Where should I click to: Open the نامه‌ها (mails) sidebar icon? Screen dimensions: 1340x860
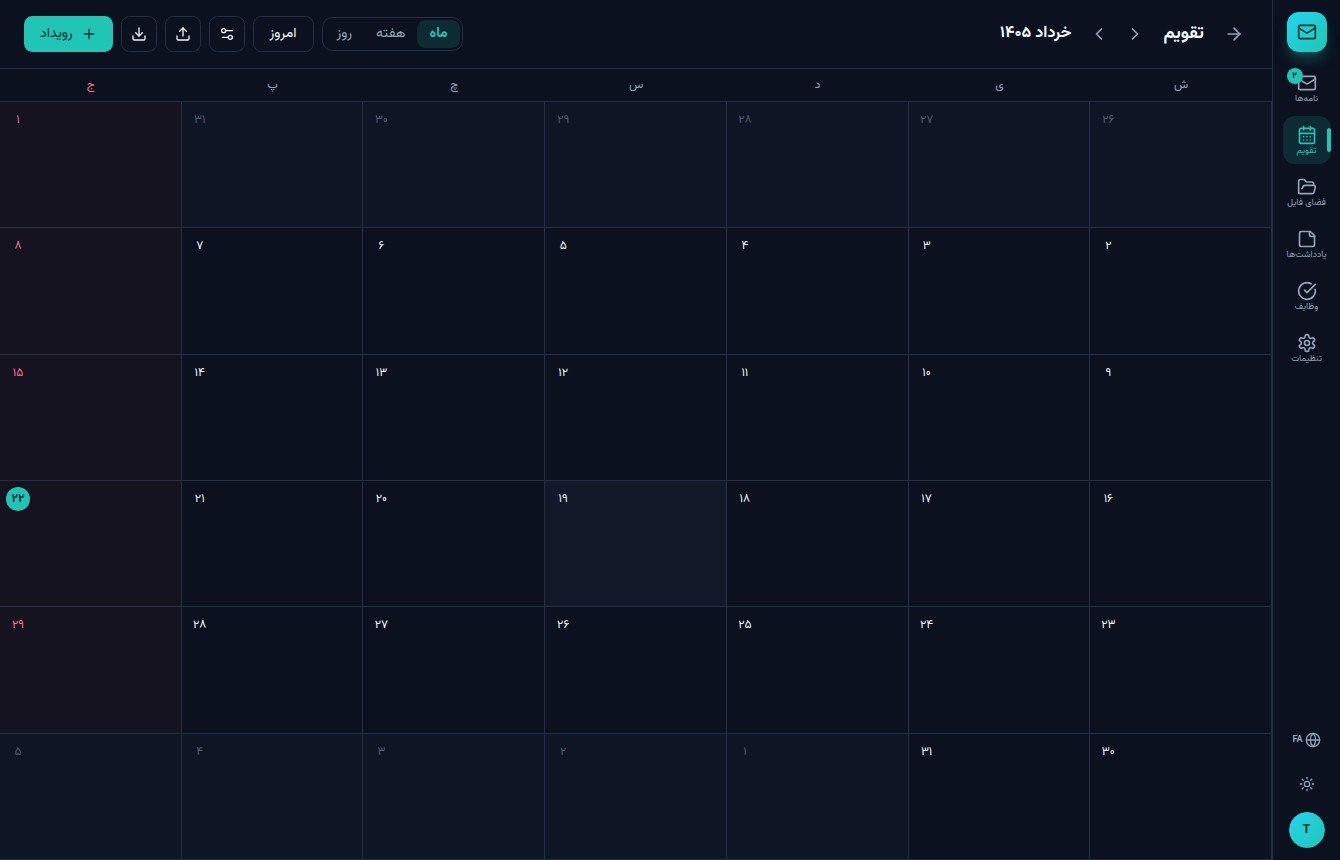pyautogui.click(x=1306, y=87)
